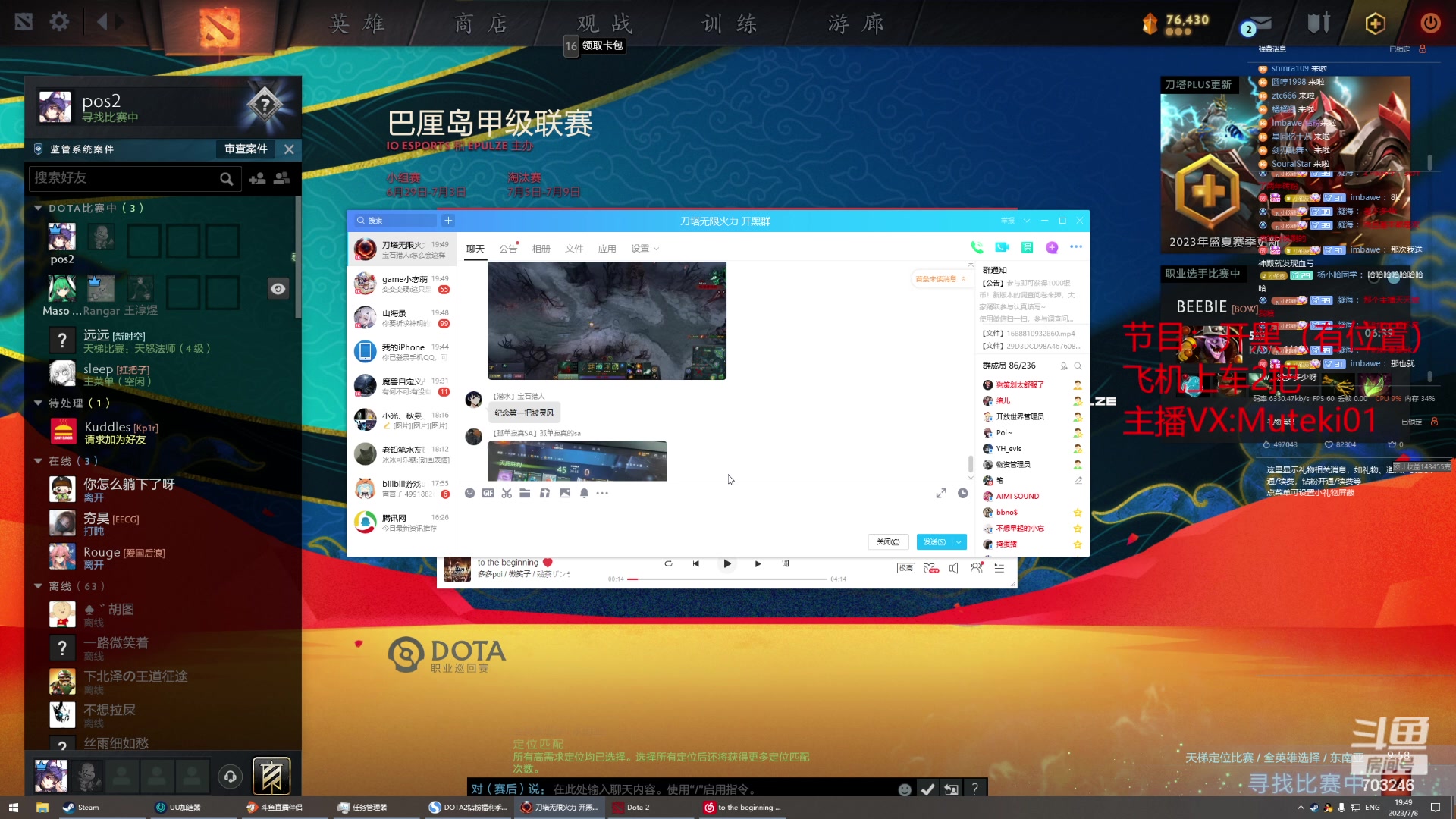
Task: Open Steam from the taskbar
Action: (81, 808)
